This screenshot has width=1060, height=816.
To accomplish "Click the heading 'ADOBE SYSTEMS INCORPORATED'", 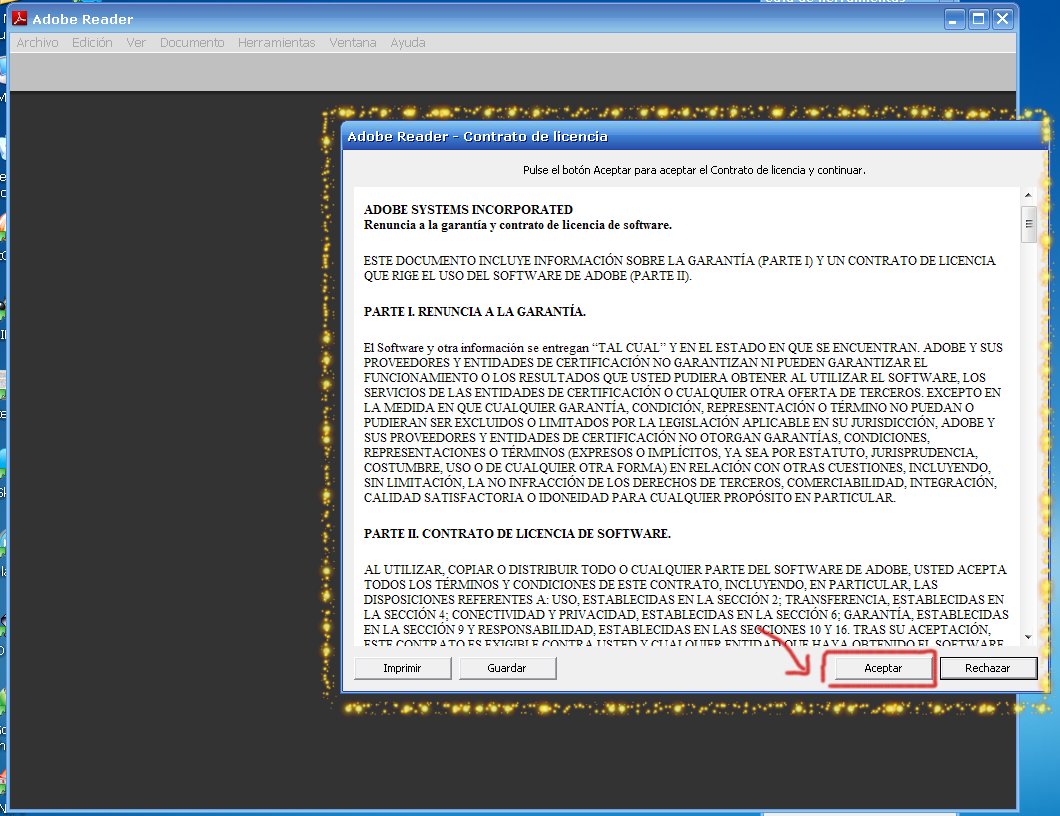I will (468, 210).
